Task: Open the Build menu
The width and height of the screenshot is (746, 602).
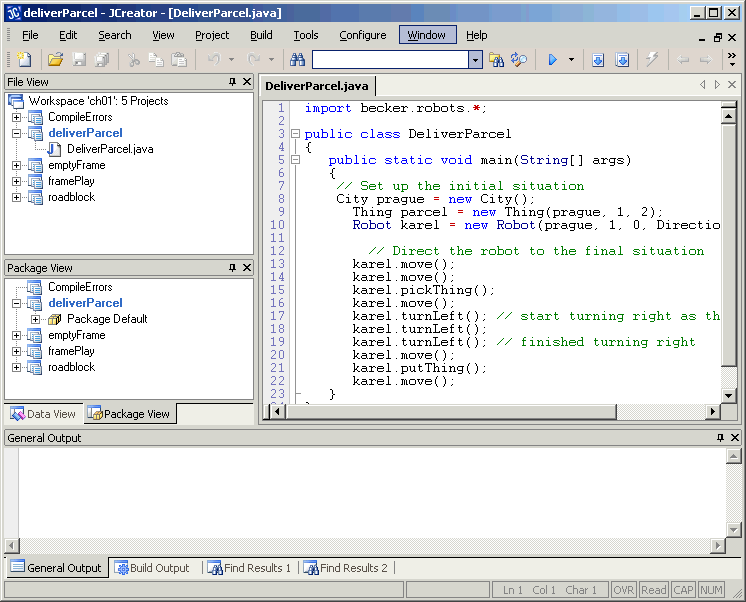Action: (261, 35)
